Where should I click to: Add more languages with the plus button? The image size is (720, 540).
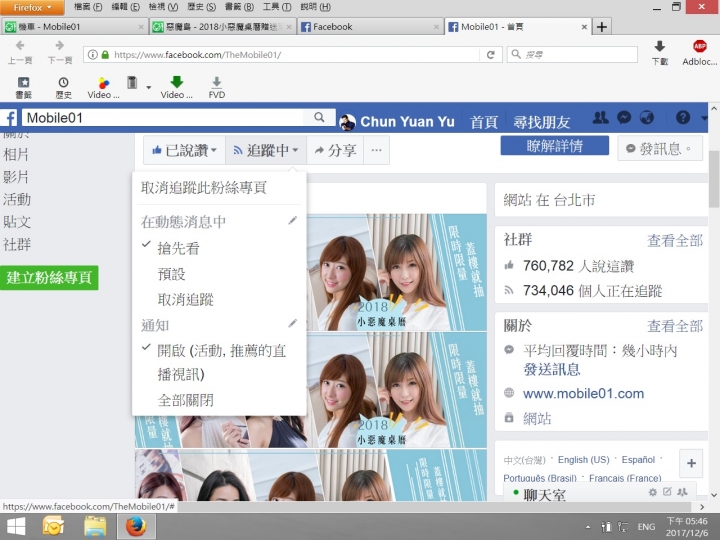point(691,463)
